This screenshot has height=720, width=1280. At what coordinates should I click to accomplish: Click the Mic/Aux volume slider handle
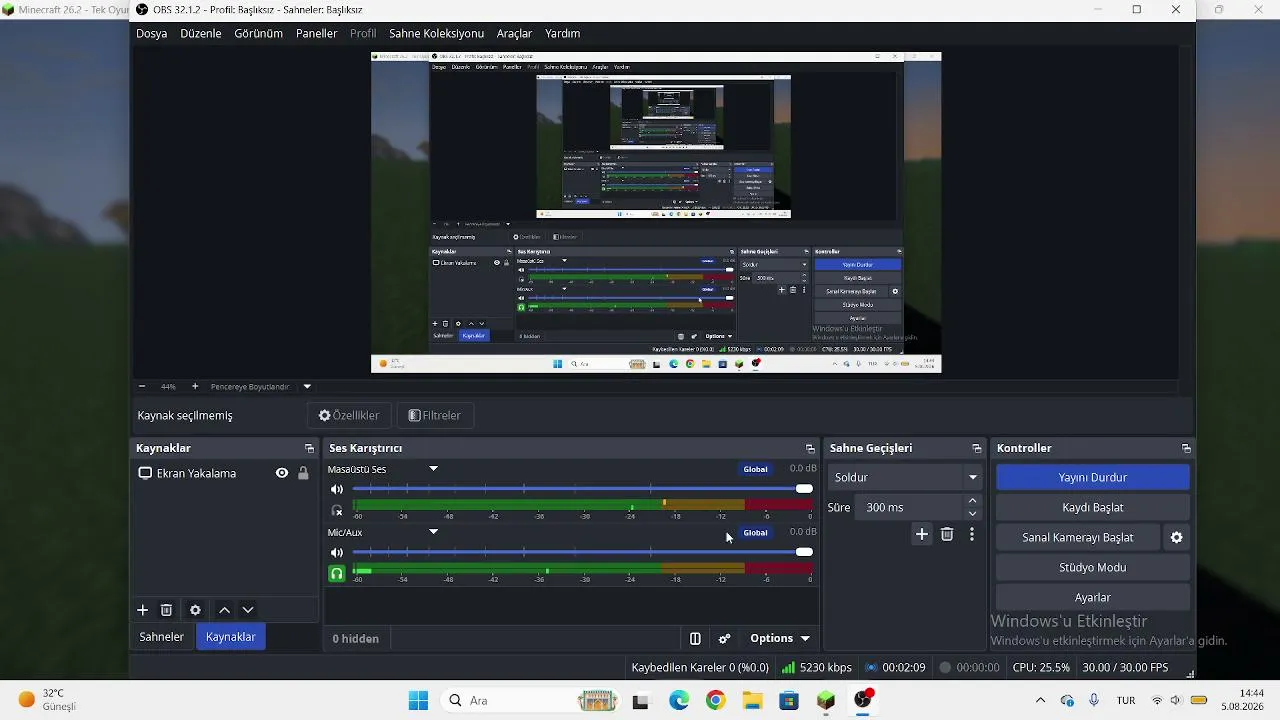pyautogui.click(x=804, y=552)
